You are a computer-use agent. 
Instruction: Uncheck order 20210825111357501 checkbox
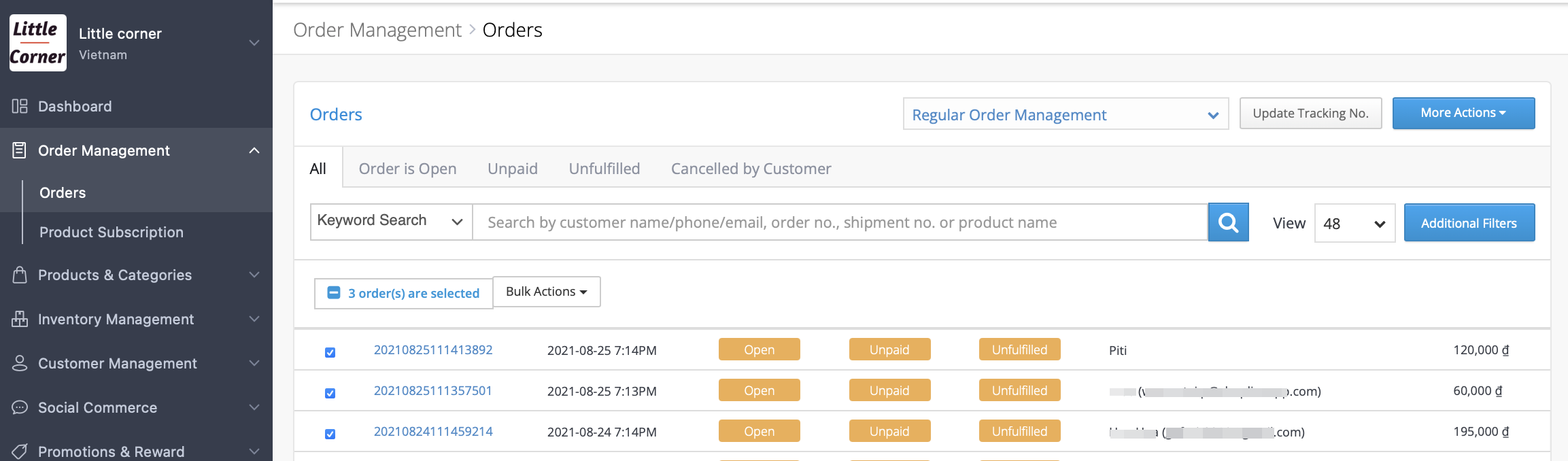330,393
